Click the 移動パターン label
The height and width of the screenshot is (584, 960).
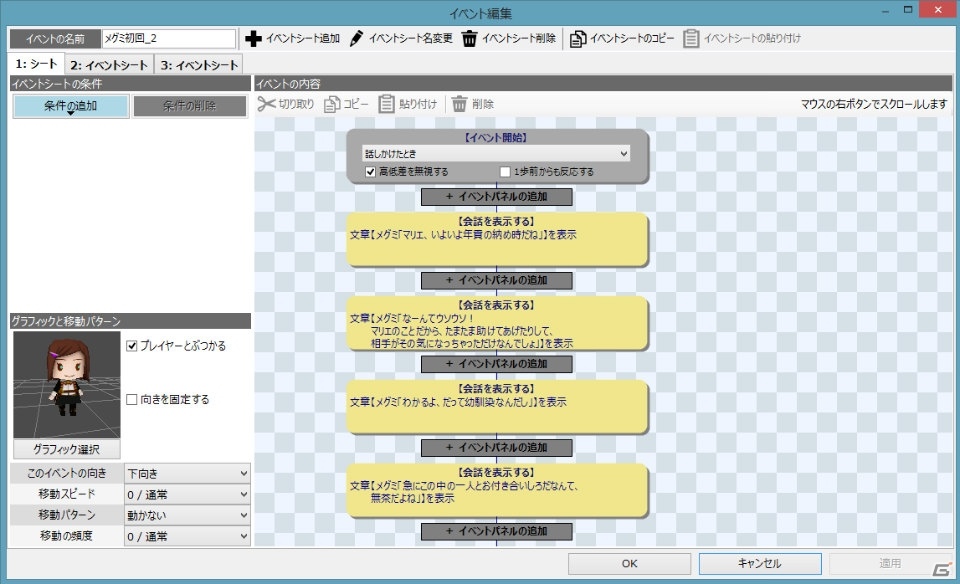click(67, 515)
